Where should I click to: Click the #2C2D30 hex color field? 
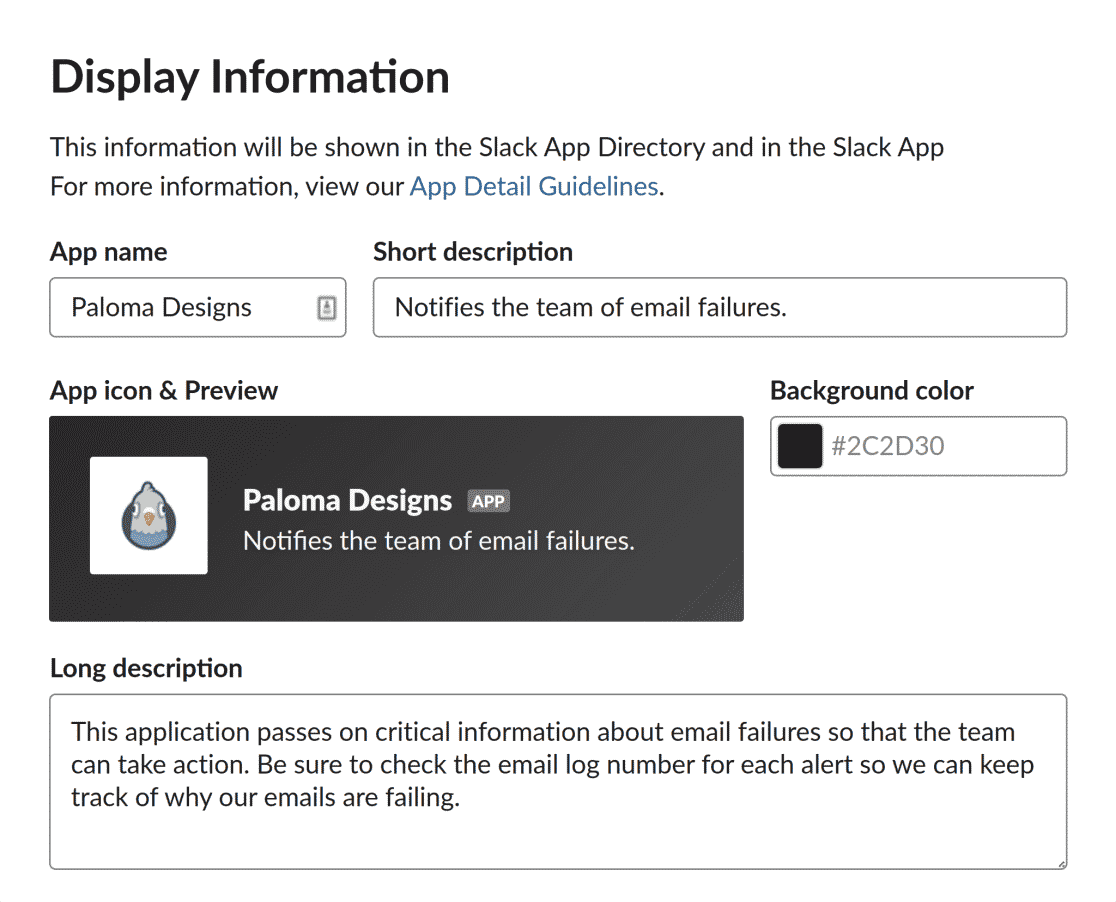918,446
